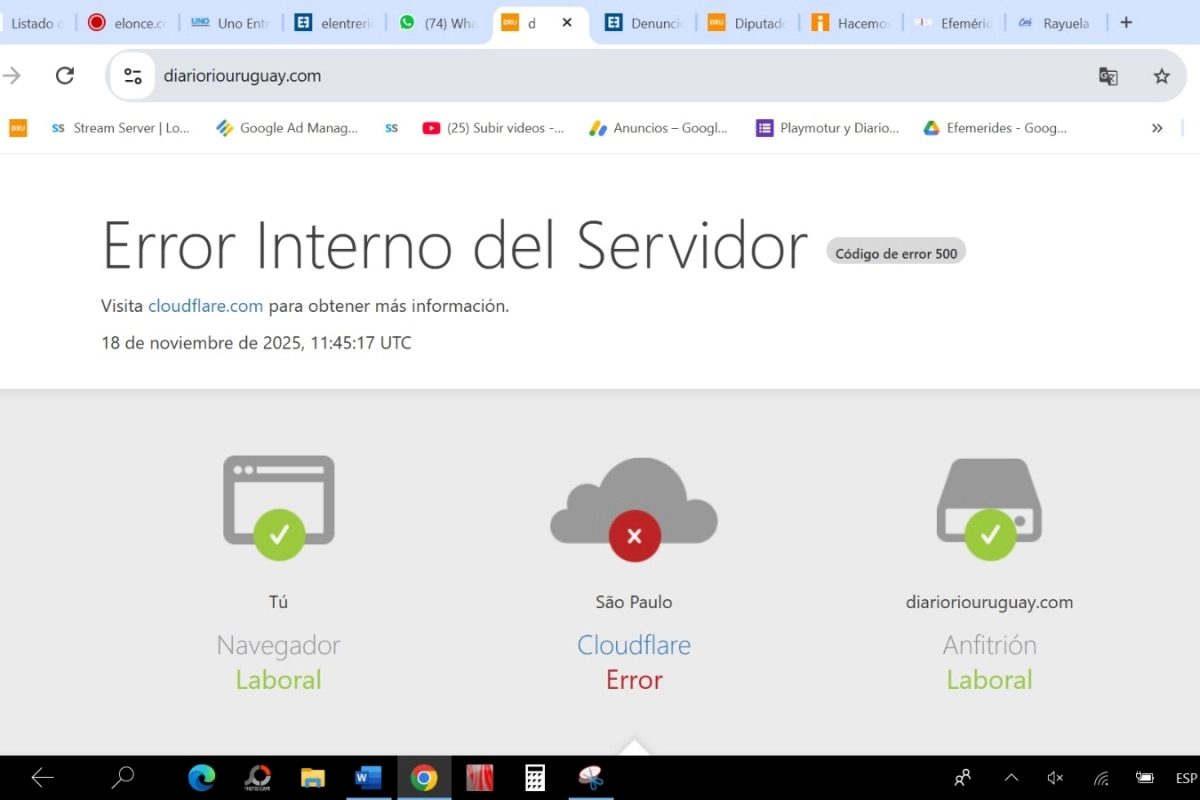1200x800 pixels.
Task: Open the cloudflare.com link
Action: pos(205,305)
